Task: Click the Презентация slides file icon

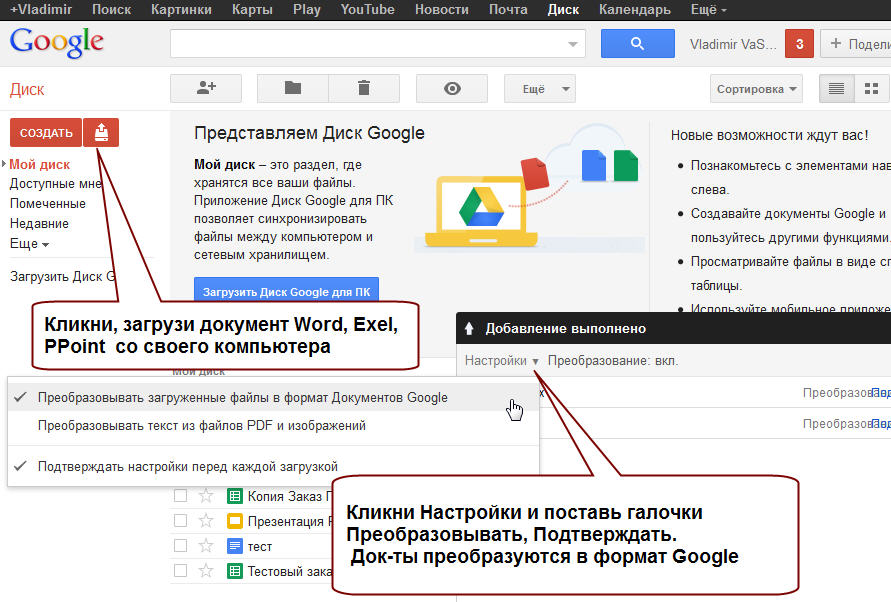Action: [x=235, y=521]
